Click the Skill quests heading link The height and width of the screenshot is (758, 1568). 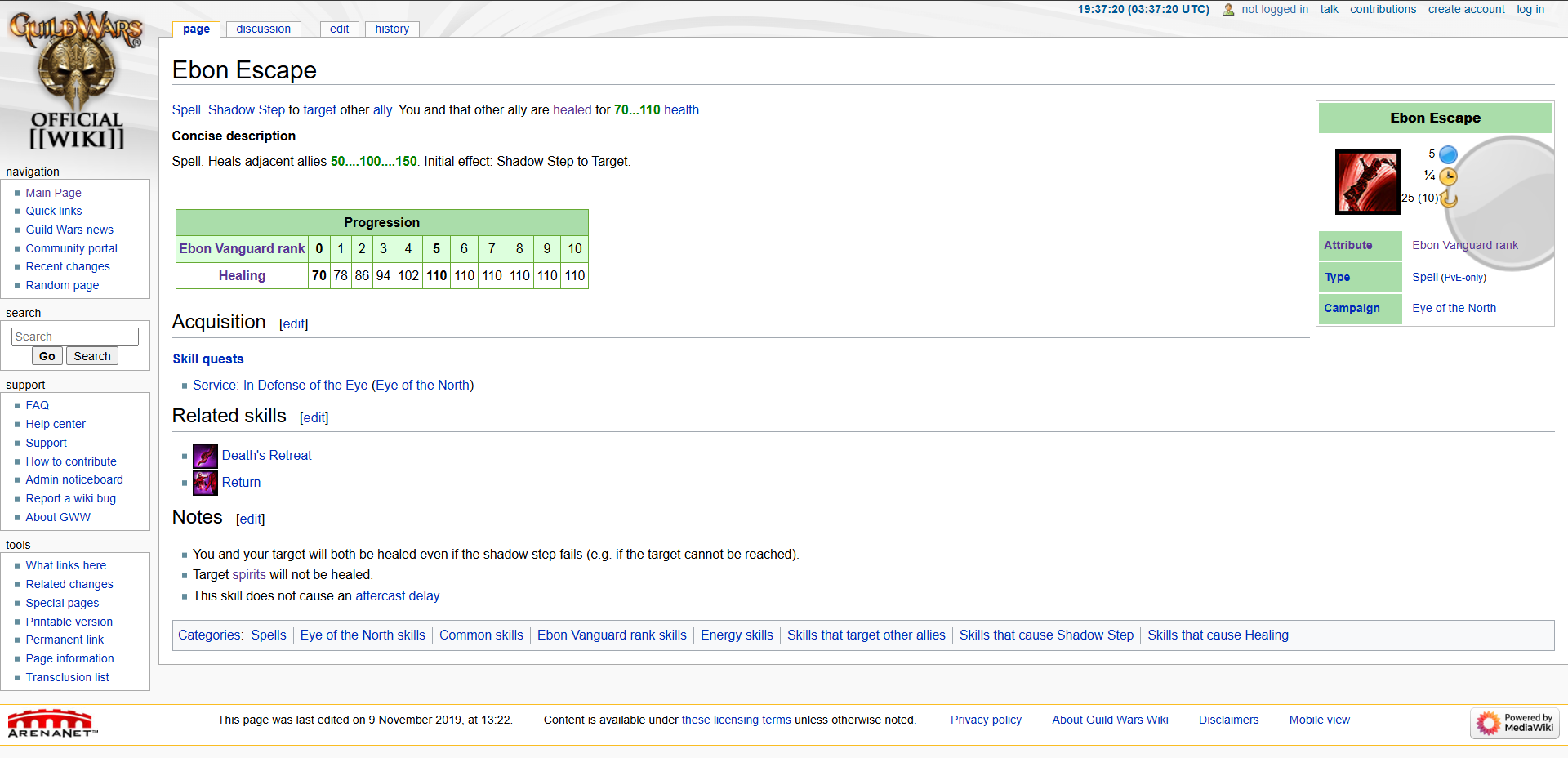(x=208, y=359)
